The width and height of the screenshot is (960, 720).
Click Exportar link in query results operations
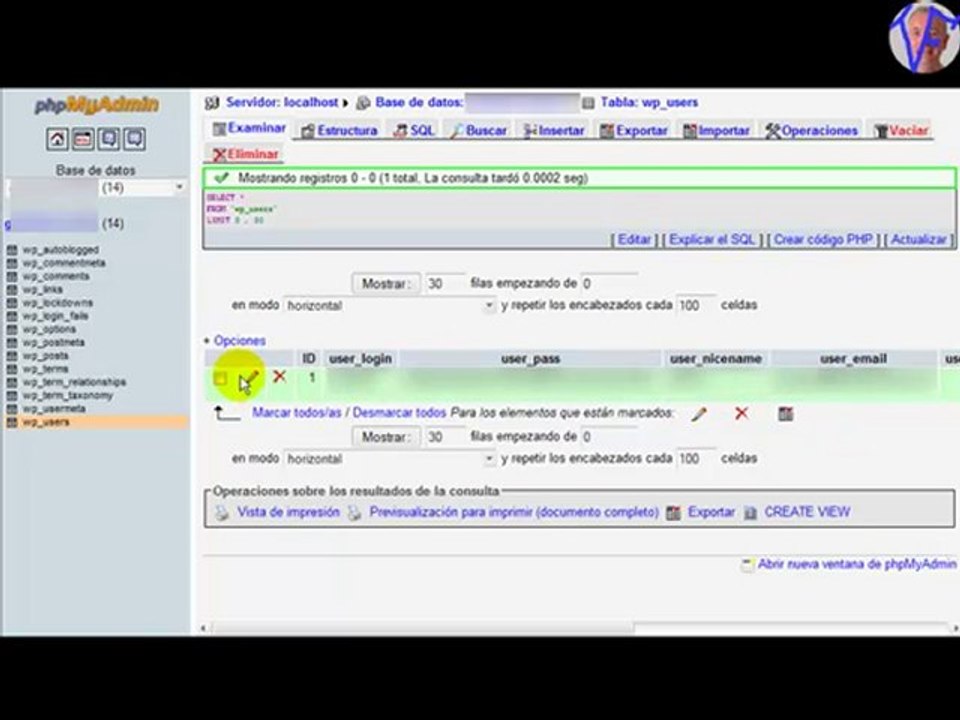(711, 512)
